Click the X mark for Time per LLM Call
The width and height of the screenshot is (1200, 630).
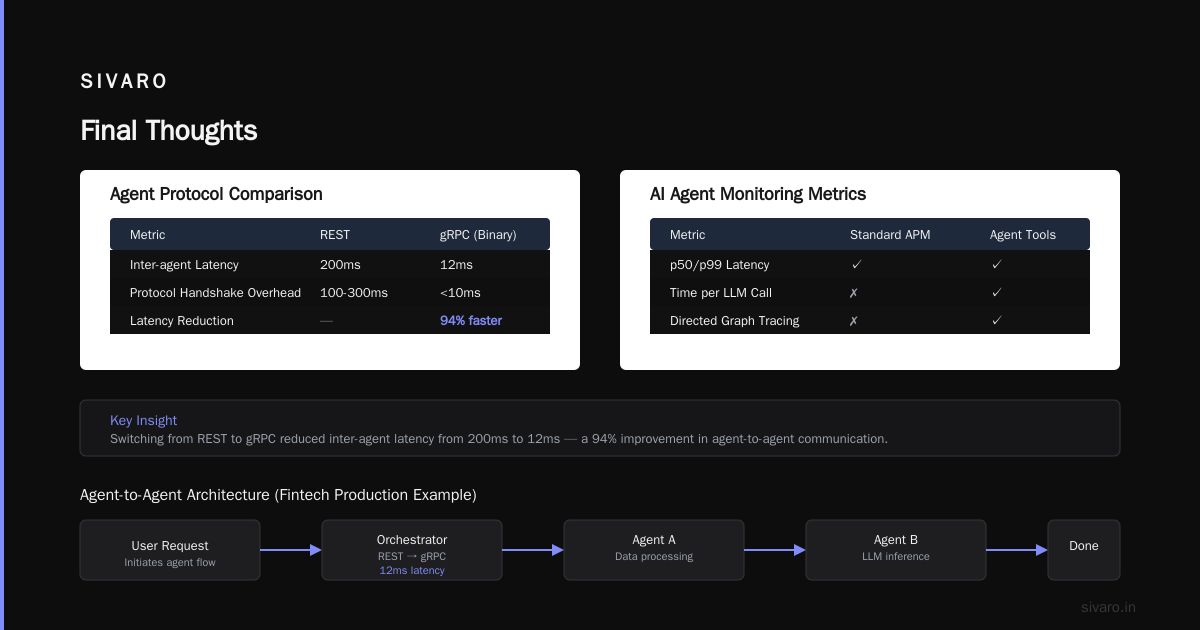854,293
